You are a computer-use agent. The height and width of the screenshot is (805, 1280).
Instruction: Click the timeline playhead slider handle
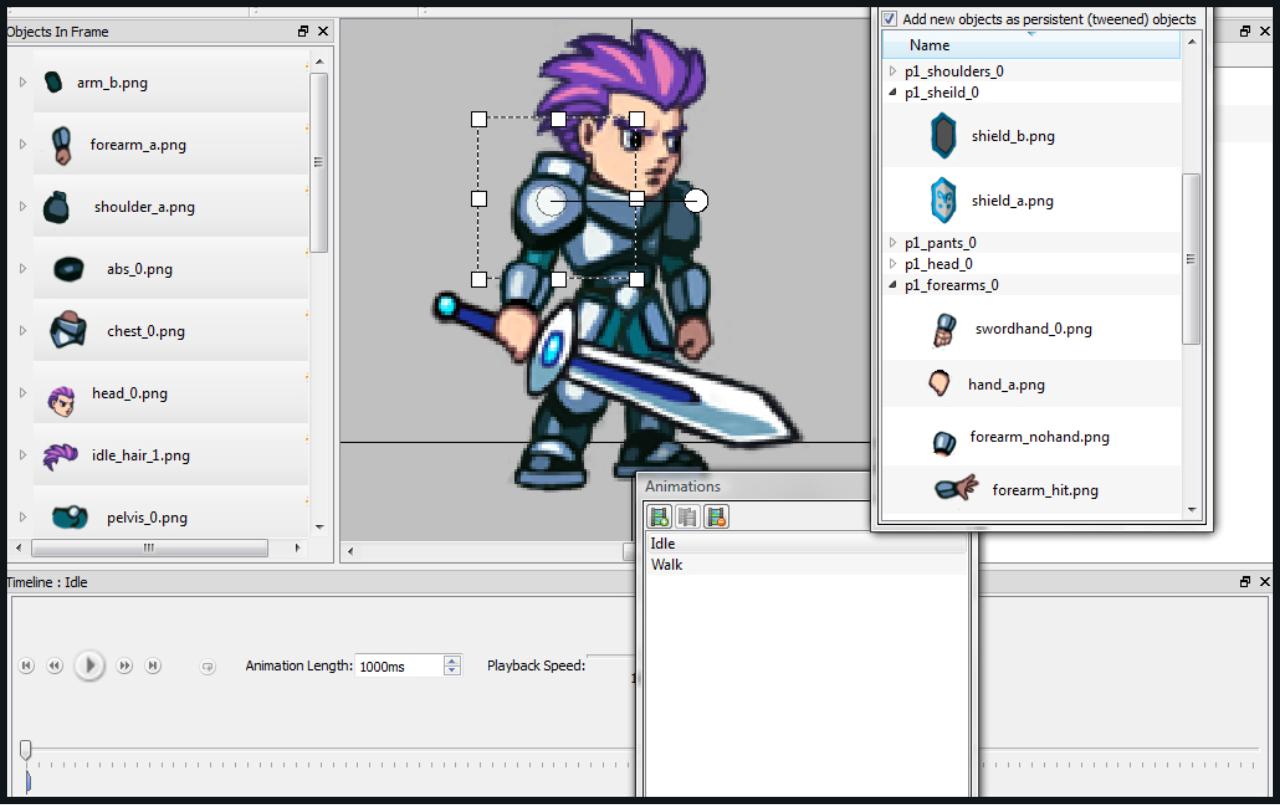[x=26, y=749]
